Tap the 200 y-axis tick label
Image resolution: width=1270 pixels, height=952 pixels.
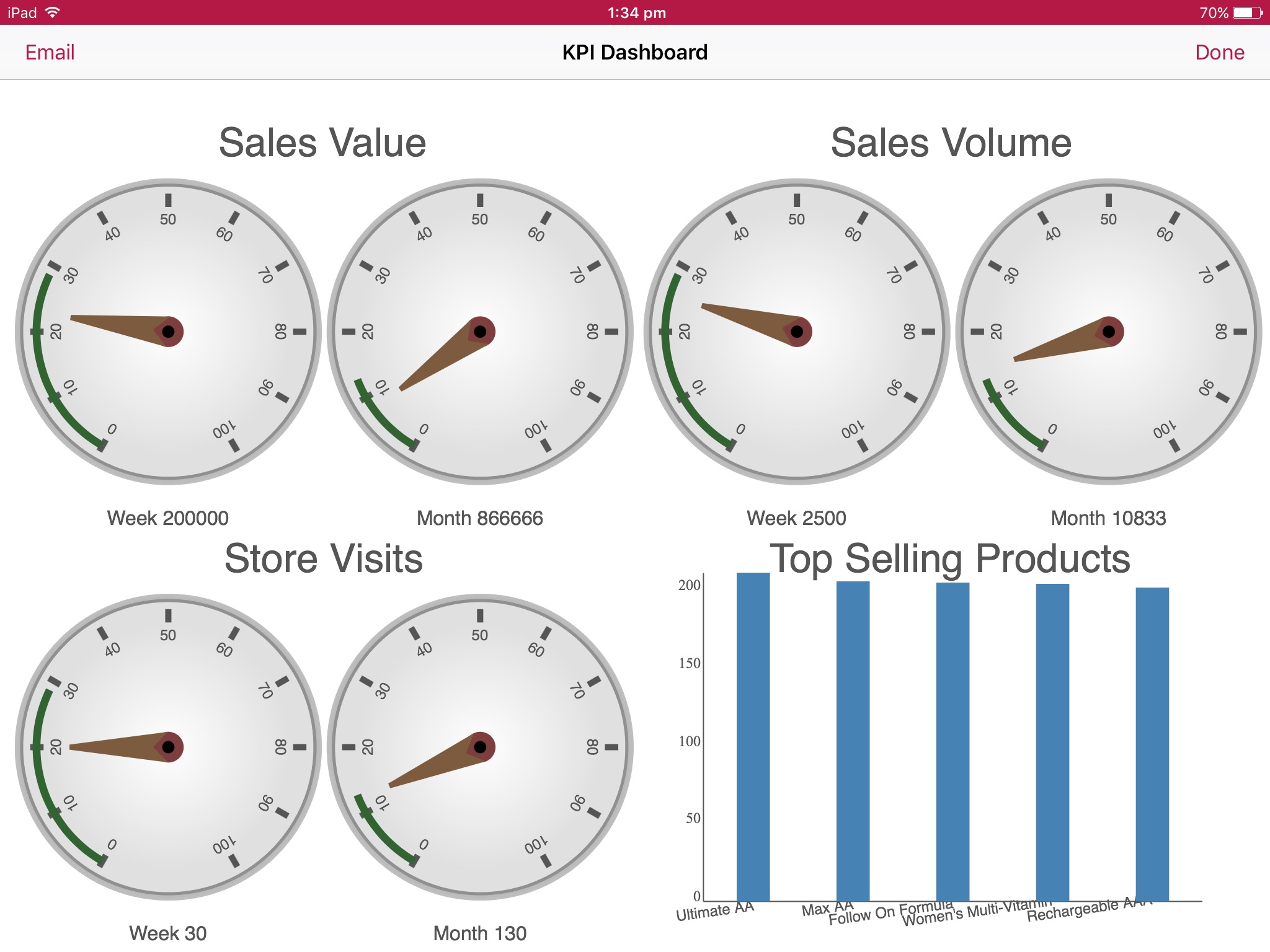(689, 585)
